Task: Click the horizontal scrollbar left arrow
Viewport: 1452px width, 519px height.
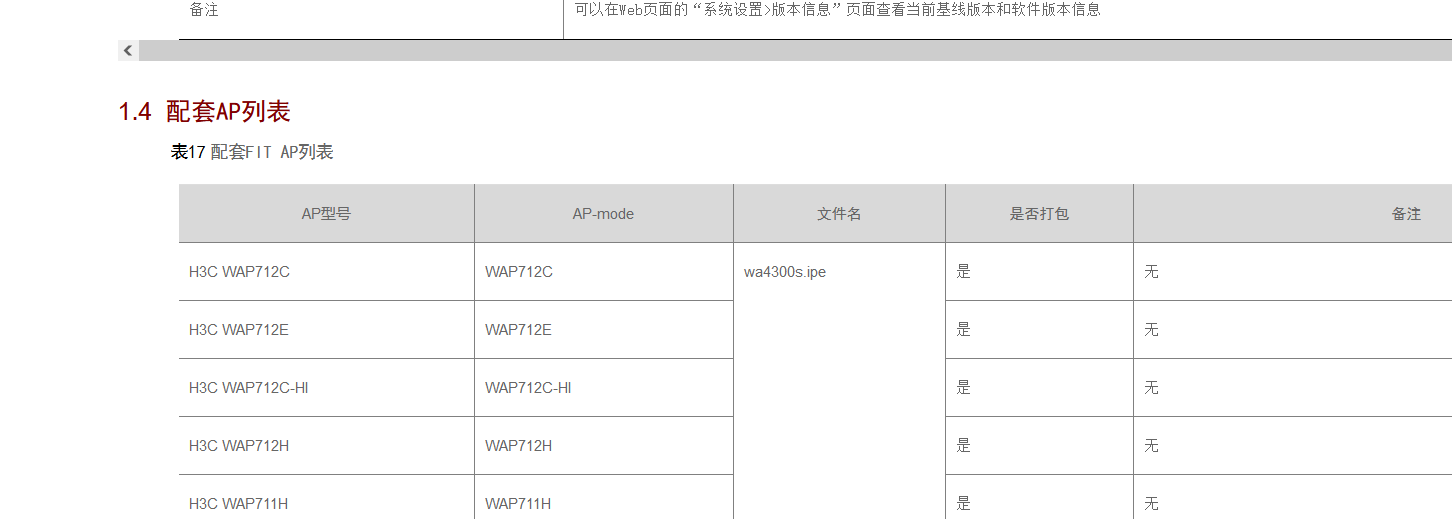Action: pos(128,50)
